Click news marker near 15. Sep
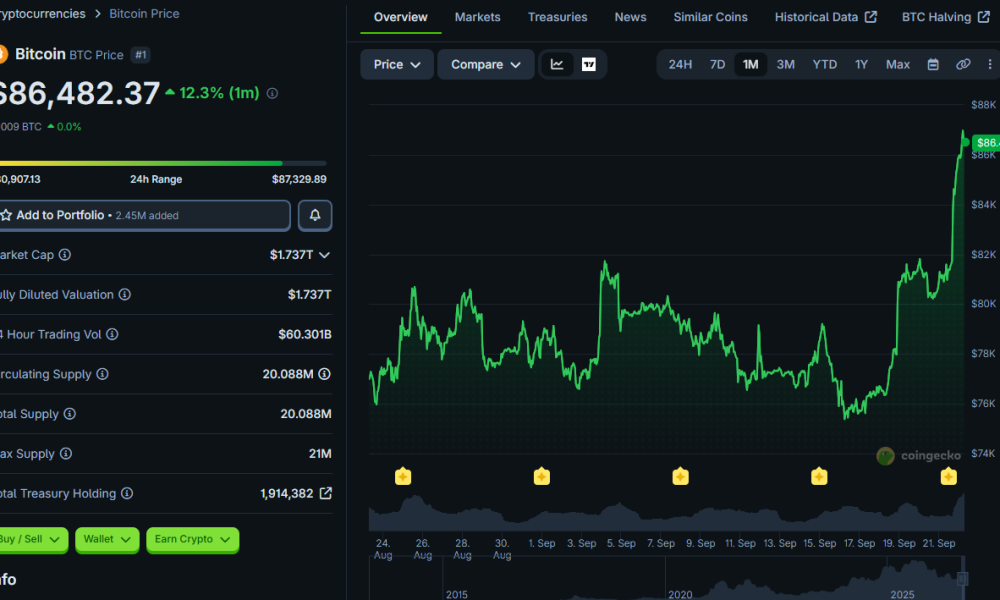Image resolution: width=1000 pixels, height=600 pixels. click(x=819, y=476)
